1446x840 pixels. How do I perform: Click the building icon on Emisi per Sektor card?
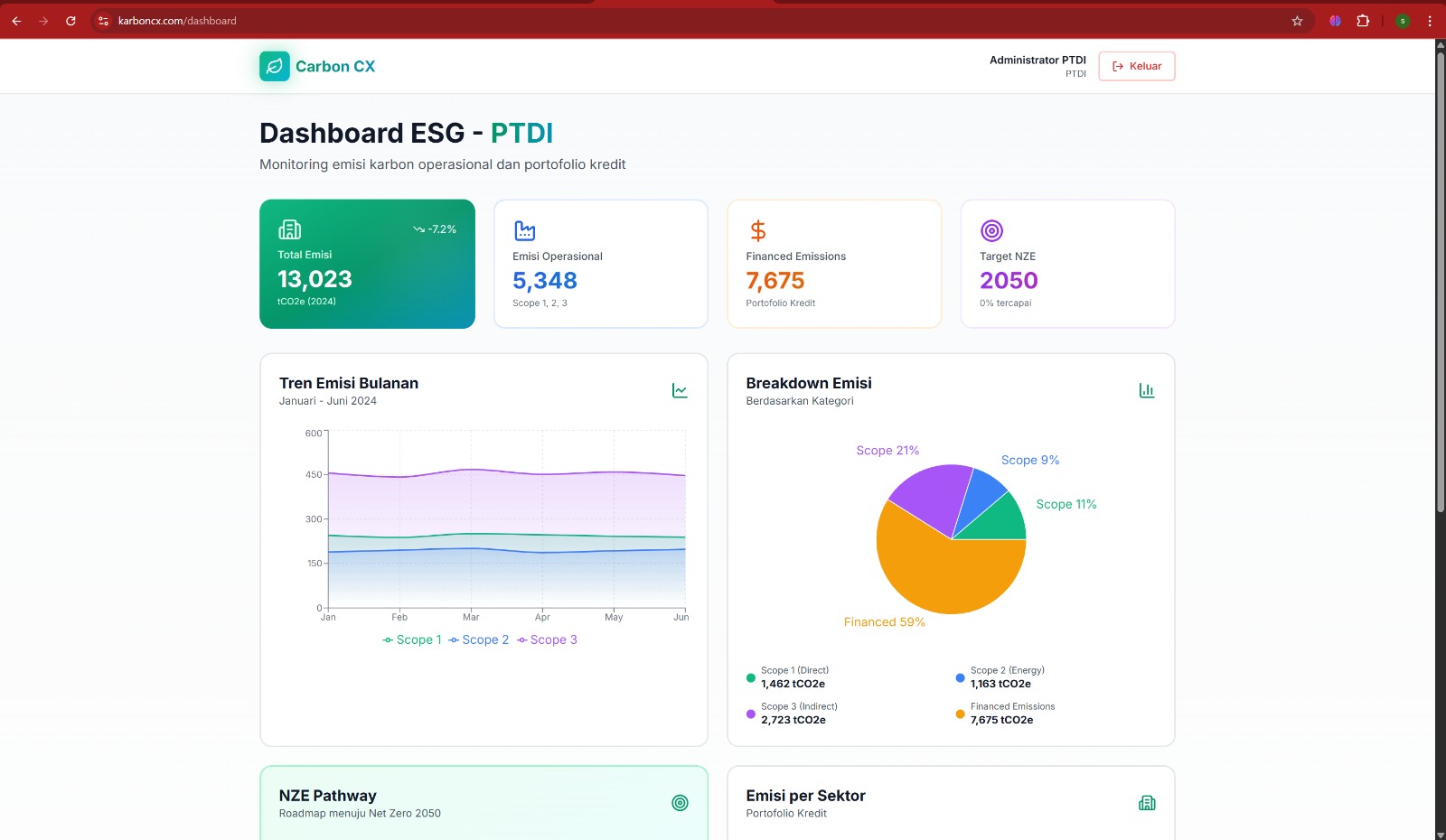point(1147,802)
